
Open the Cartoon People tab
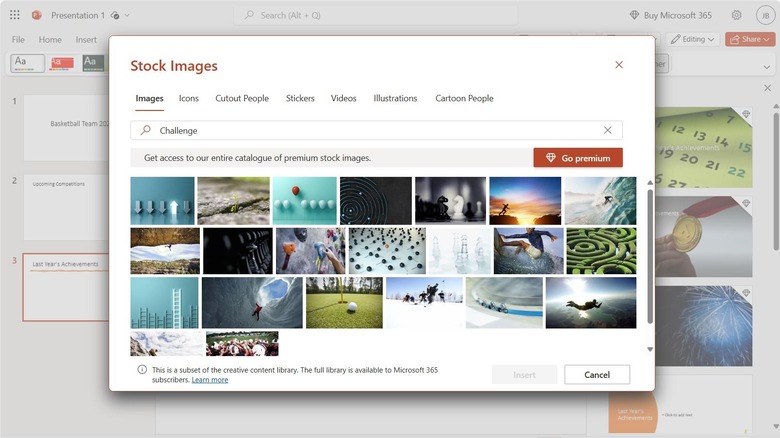(x=464, y=99)
